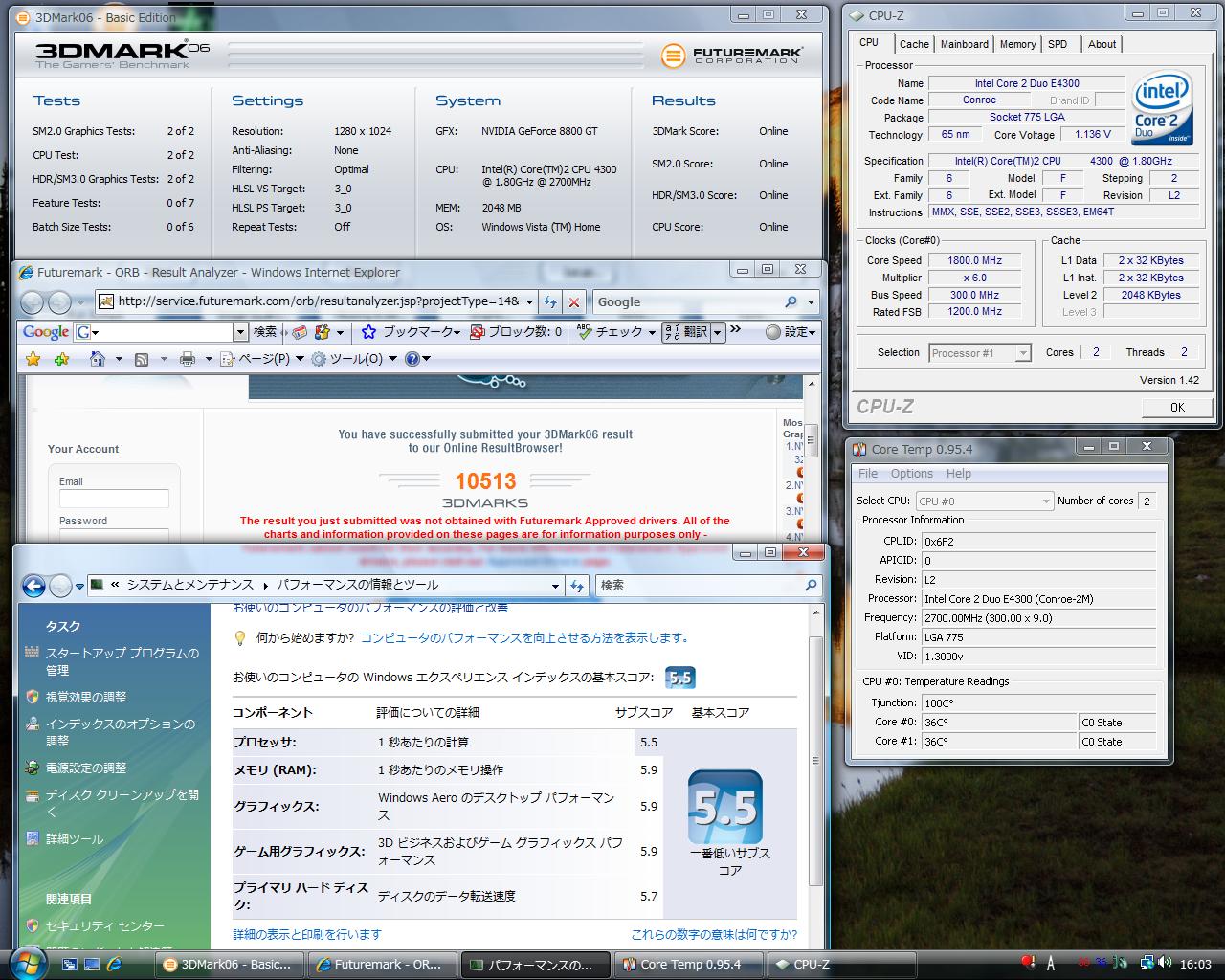Viewport: 1225px width, 980px height.
Task: Open startup programs management task link
Action: 122,661
